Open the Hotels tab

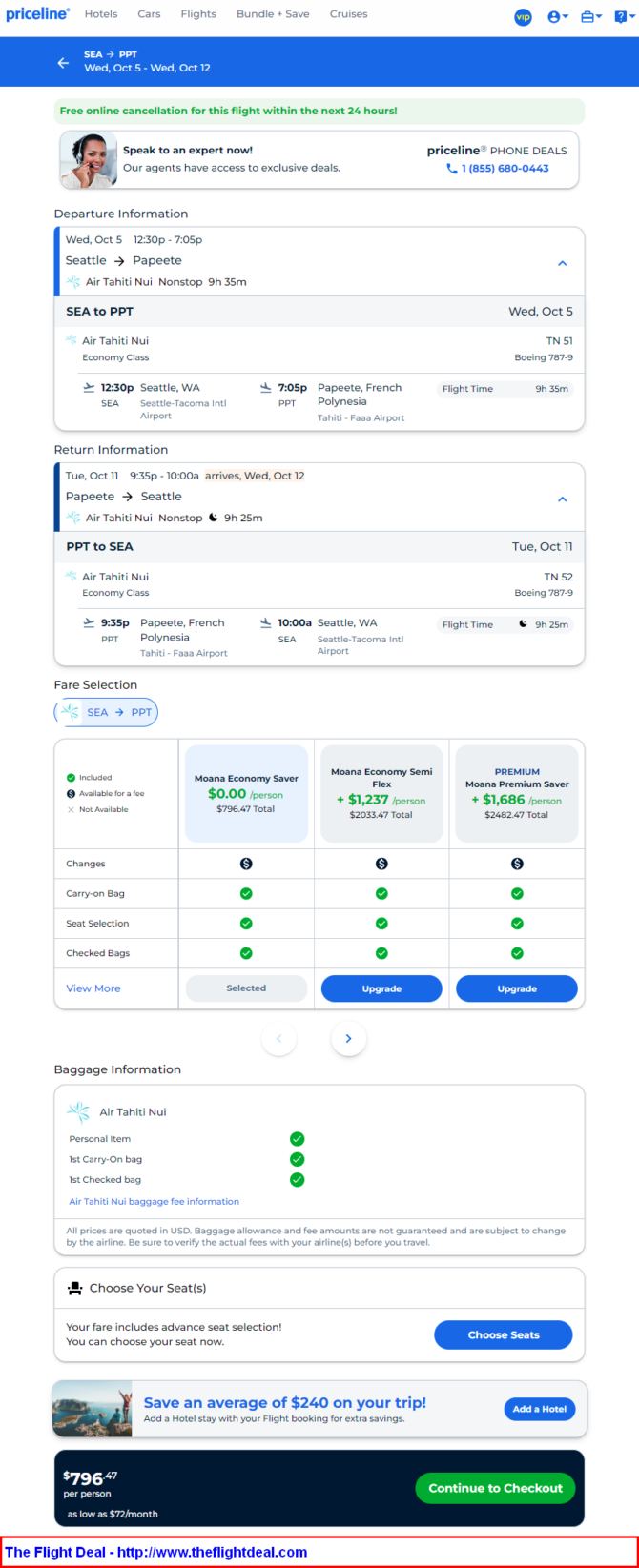pyautogui.click(x=101, y=14)
